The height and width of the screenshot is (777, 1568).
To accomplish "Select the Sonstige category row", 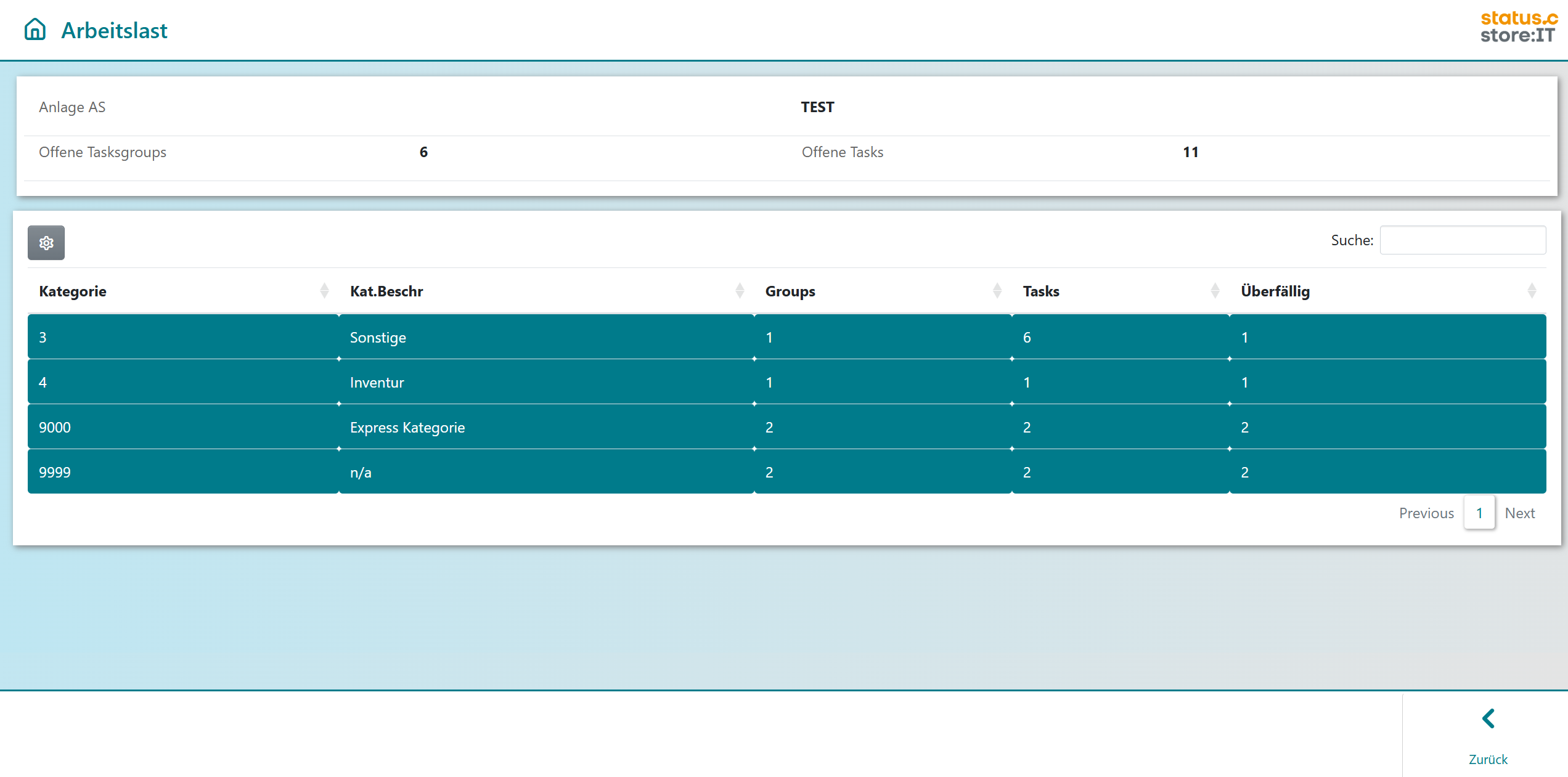I will tap(378, 338).
